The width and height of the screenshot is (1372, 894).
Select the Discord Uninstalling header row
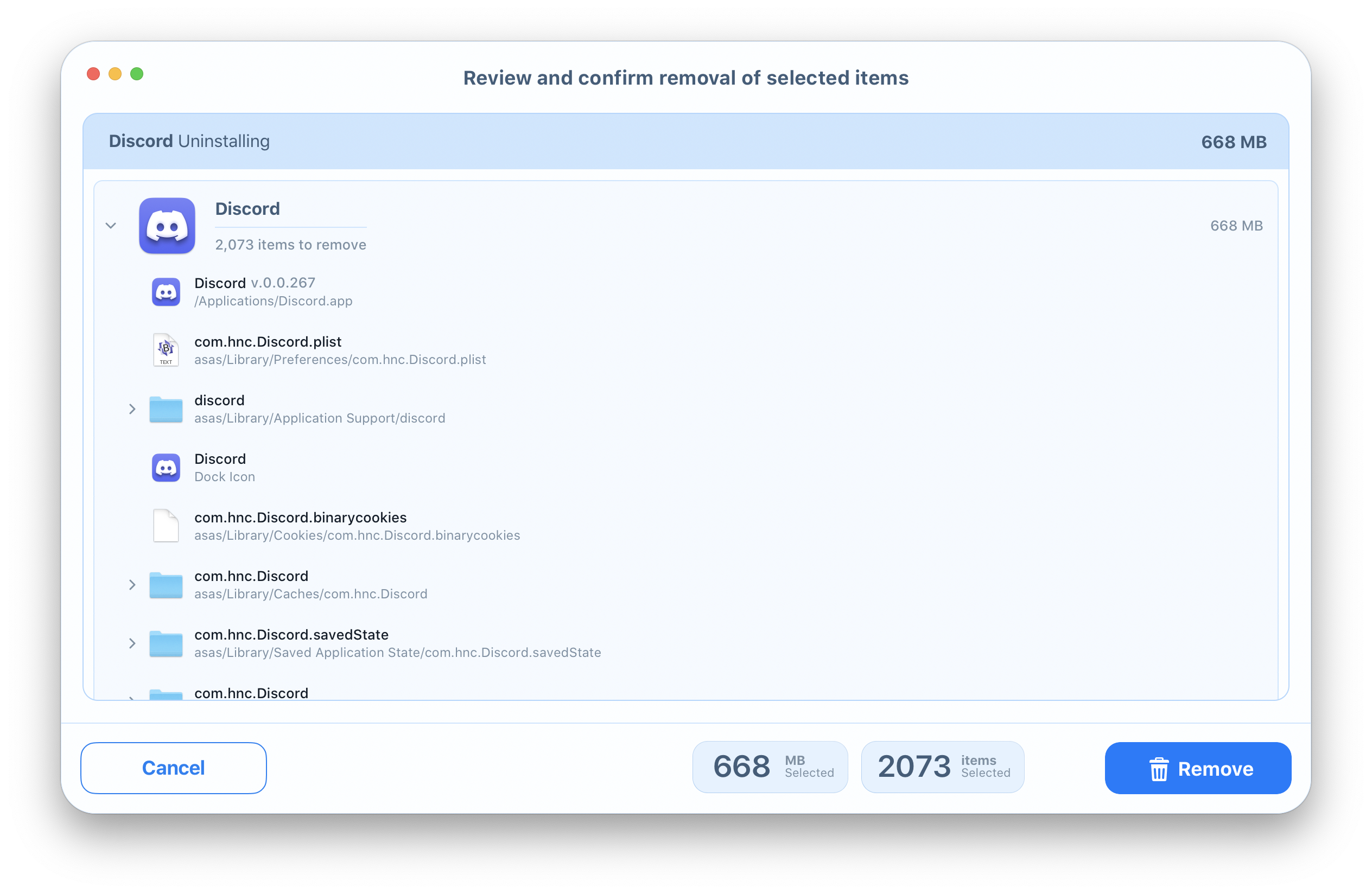(686, 140)
